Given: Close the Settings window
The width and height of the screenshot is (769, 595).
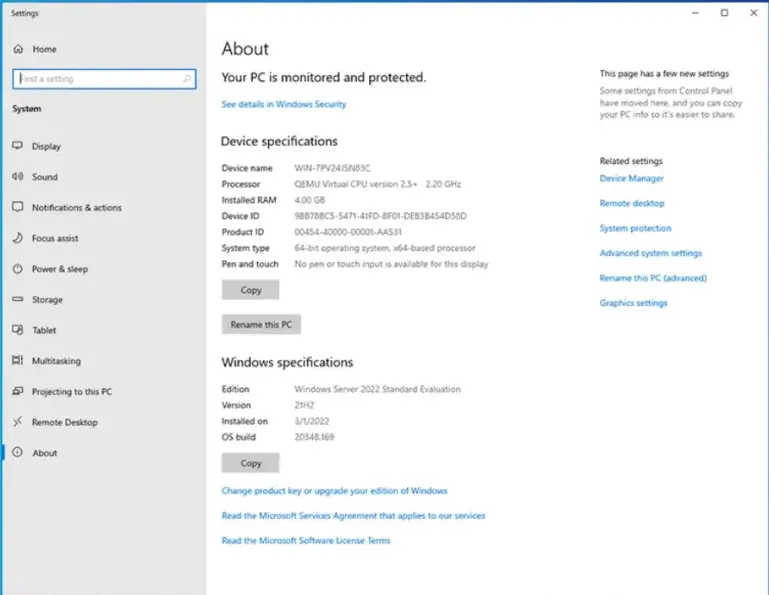Looking at the screenshot, I should coord(754,13).
